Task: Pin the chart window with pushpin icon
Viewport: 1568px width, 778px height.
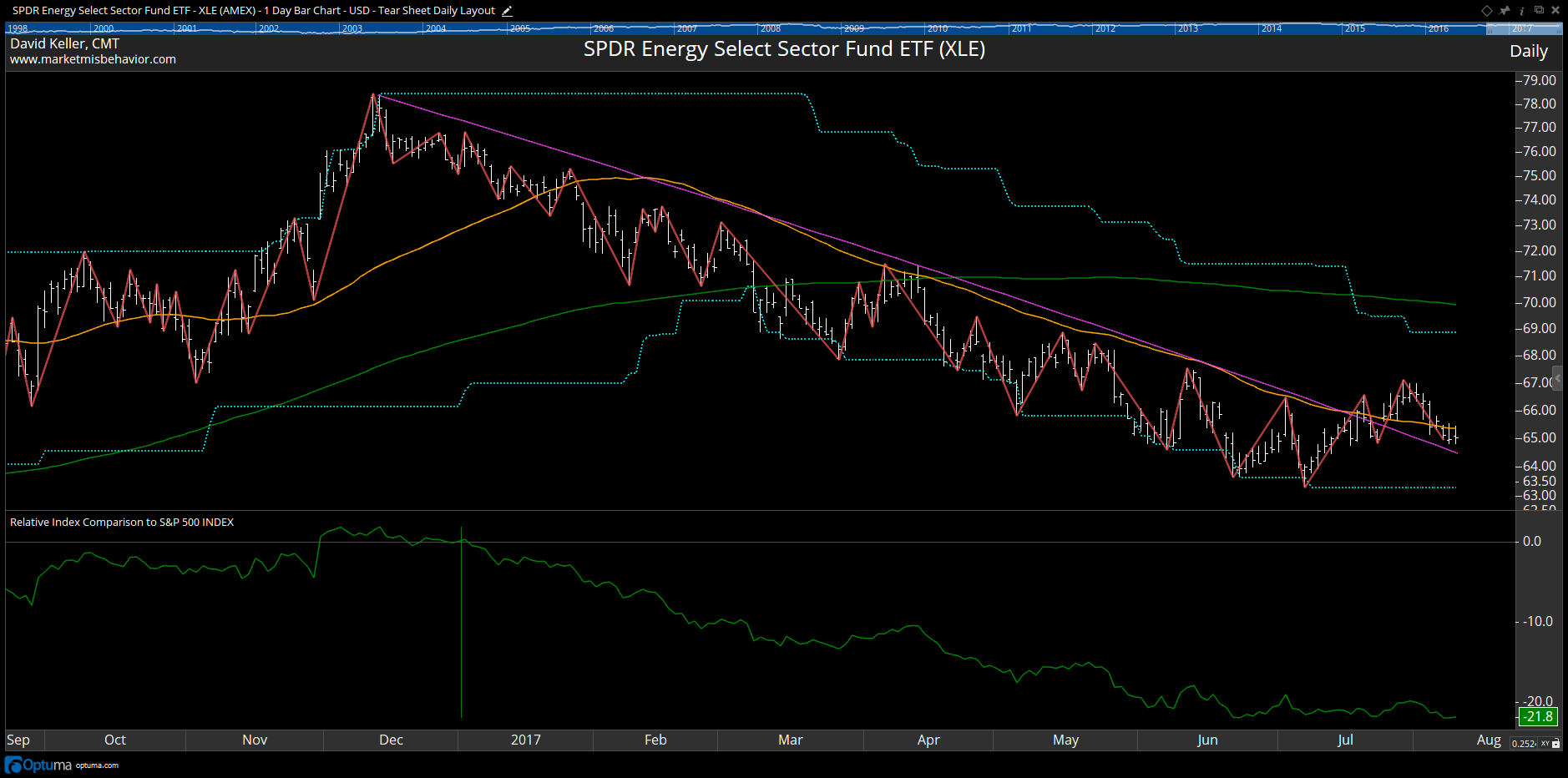Action: point(1505,11)
